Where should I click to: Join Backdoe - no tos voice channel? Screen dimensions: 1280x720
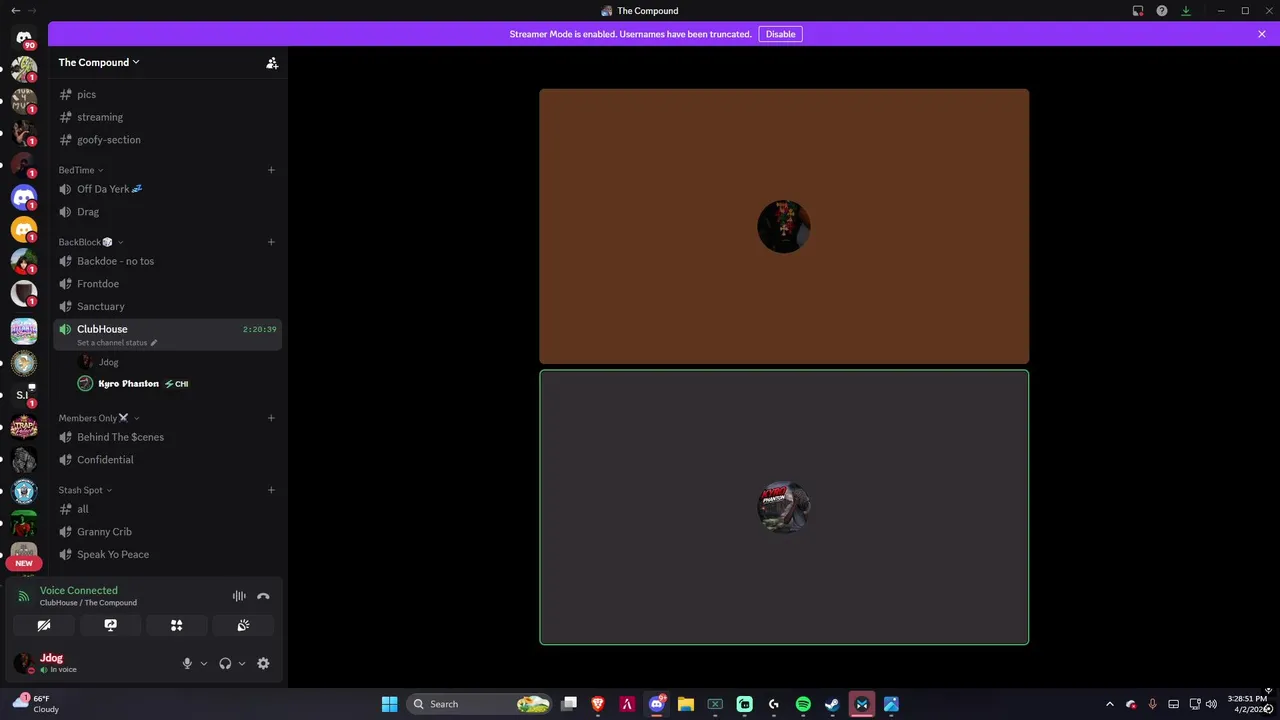[x=167, y=261]
